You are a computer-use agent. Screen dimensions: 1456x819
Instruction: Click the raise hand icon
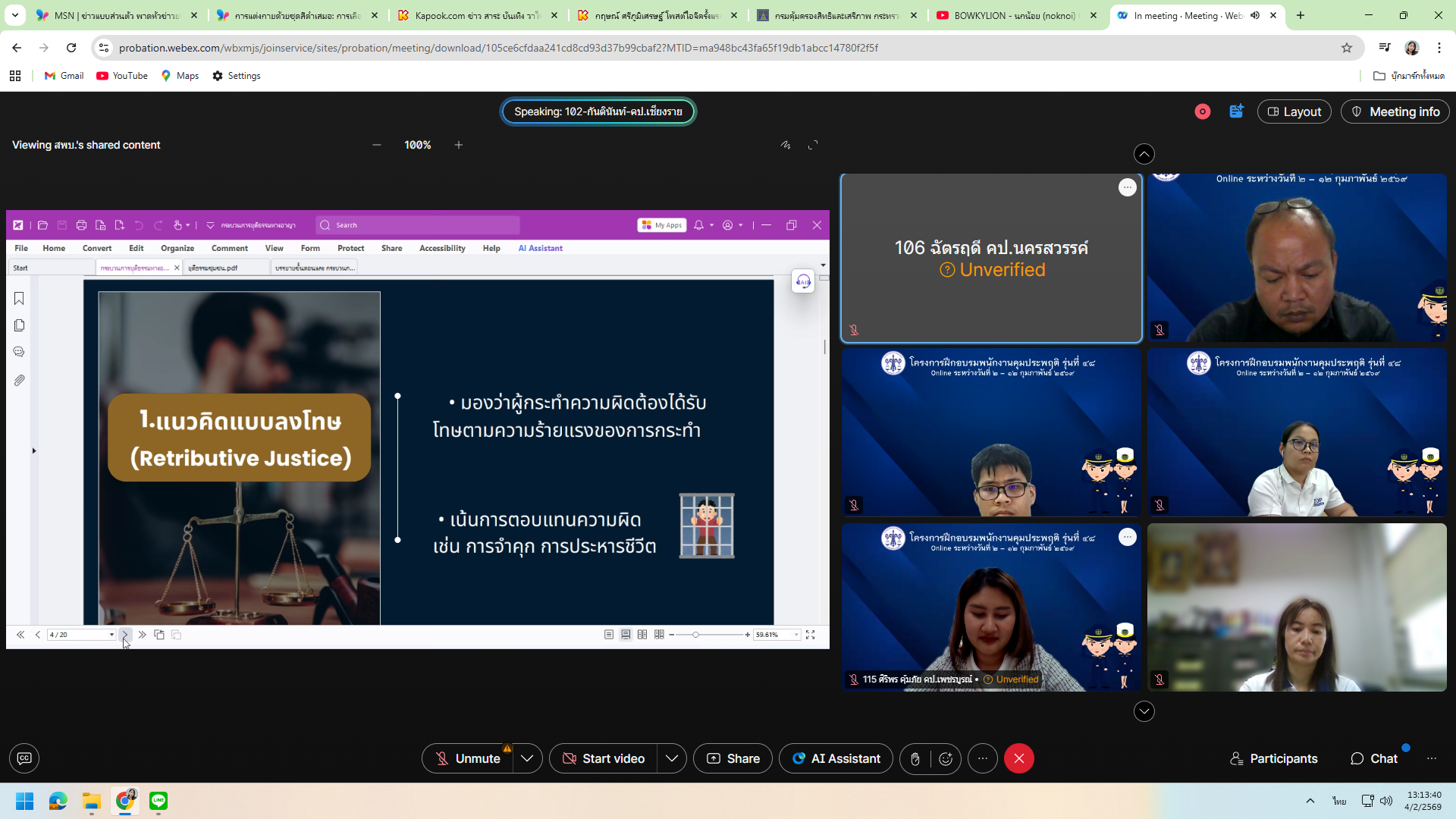[x=915, y=758]
